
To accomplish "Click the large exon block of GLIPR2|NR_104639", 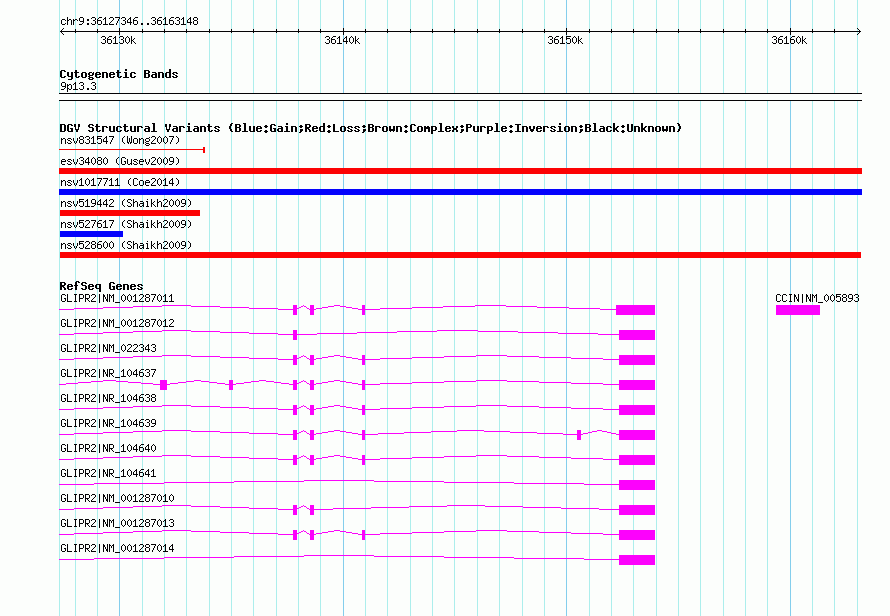I will (637, 435).
